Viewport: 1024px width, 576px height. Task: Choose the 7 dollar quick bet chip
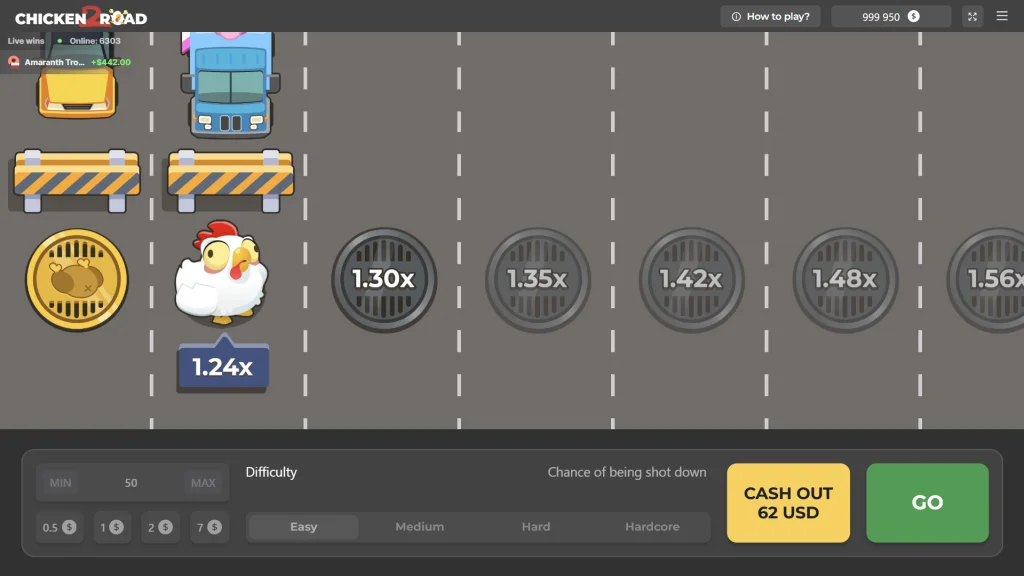210,527
